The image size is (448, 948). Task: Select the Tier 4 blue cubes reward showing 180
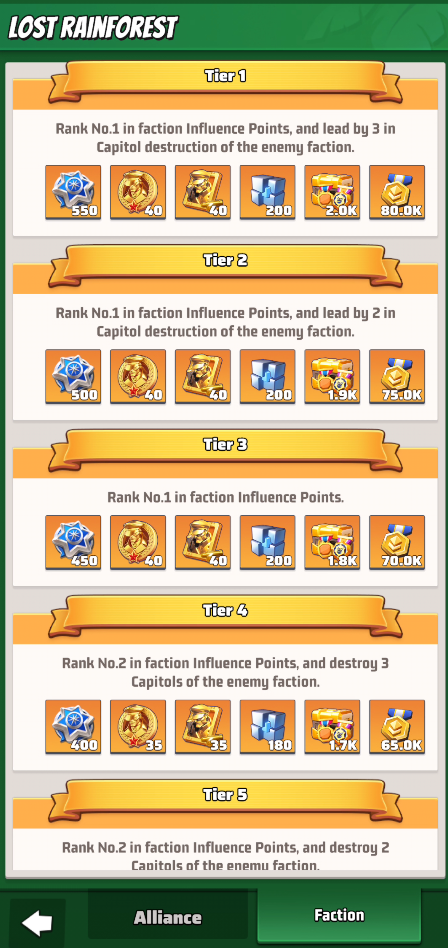point(267,727)
